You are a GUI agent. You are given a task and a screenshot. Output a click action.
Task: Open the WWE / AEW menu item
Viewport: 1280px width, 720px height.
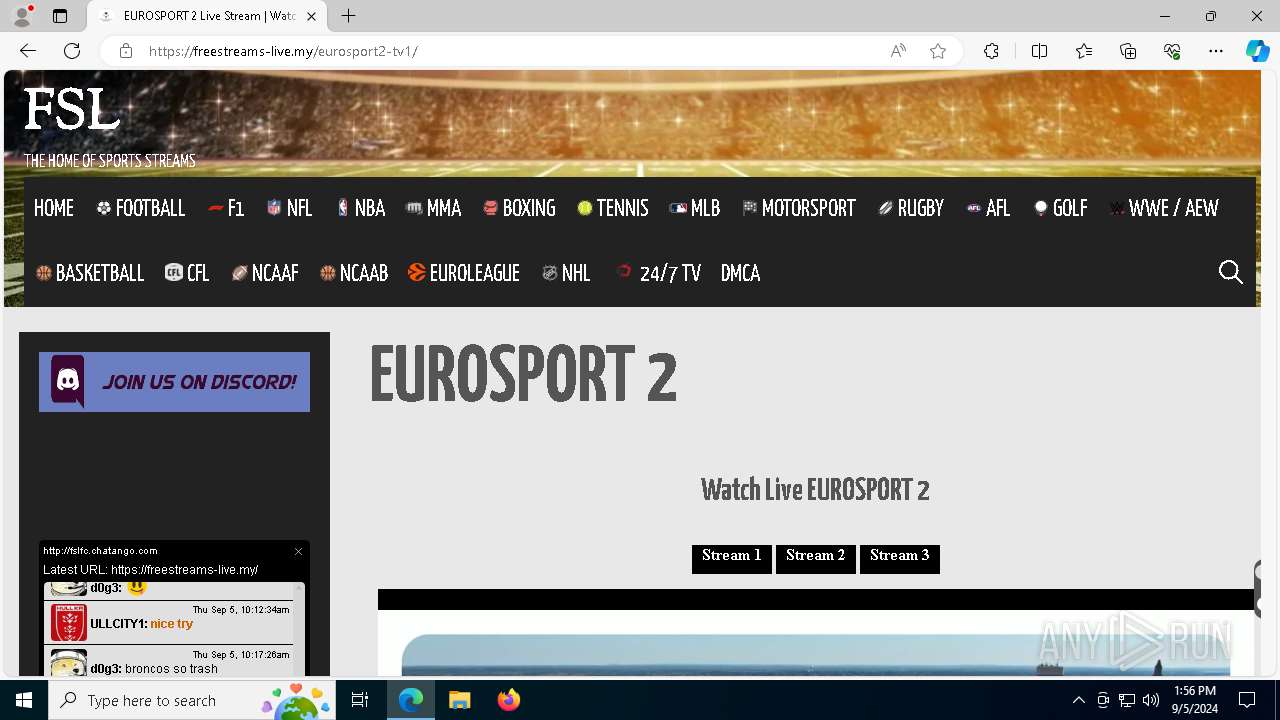(1164, 208)
